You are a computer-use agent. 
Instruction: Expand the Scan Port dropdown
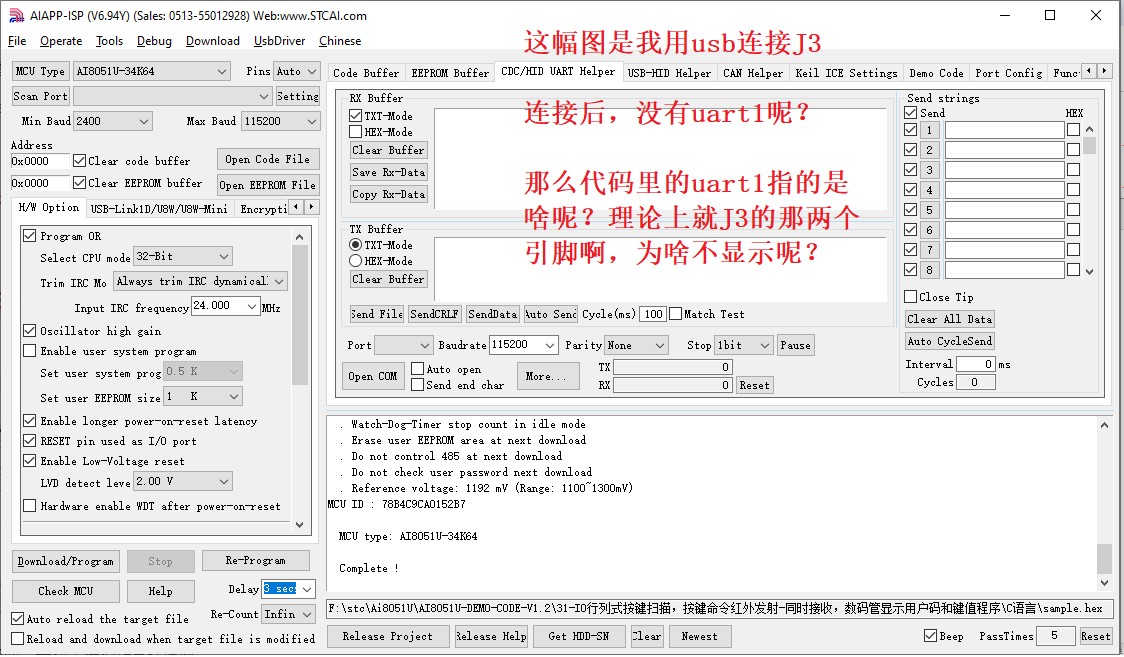coord(172,96)
